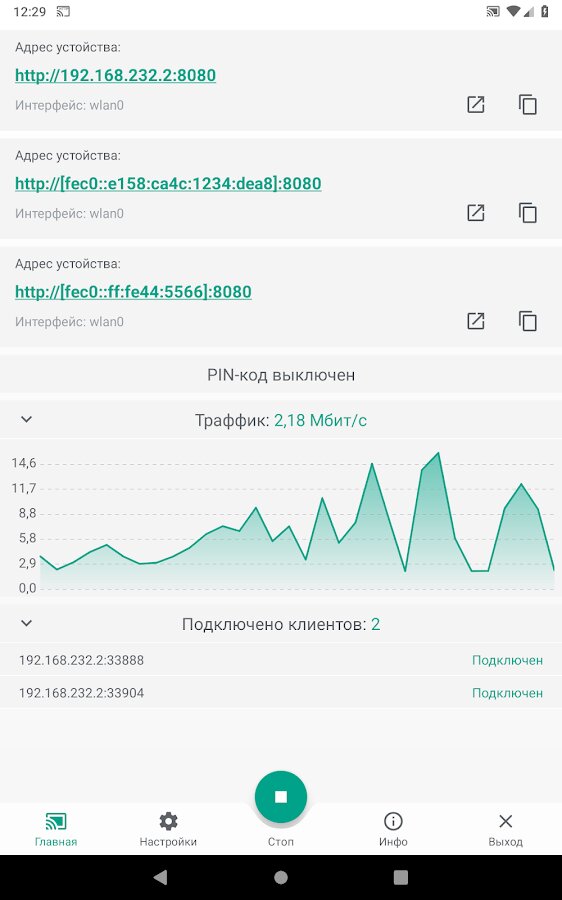Copy the fec0::ff:fe44:5566 address icon

point(528,321)
